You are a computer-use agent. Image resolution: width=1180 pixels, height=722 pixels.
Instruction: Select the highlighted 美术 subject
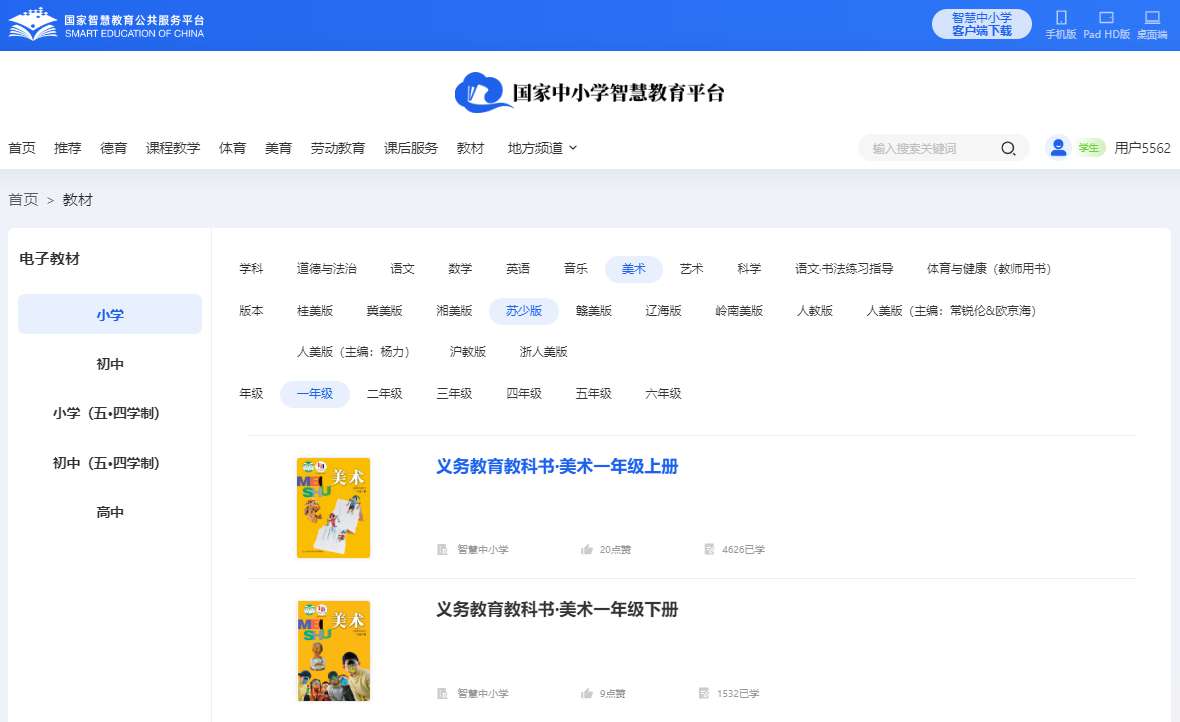[634, 269]
